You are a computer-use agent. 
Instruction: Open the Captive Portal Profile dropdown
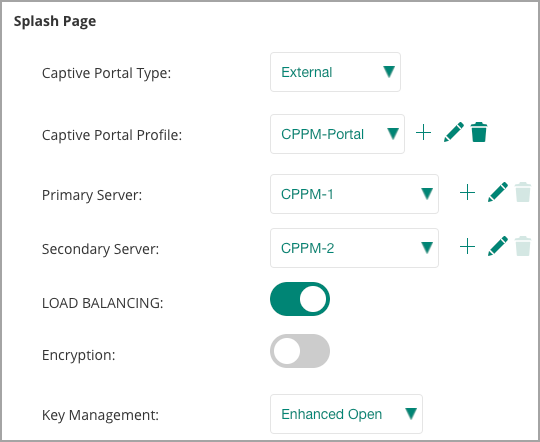point(338,134)
